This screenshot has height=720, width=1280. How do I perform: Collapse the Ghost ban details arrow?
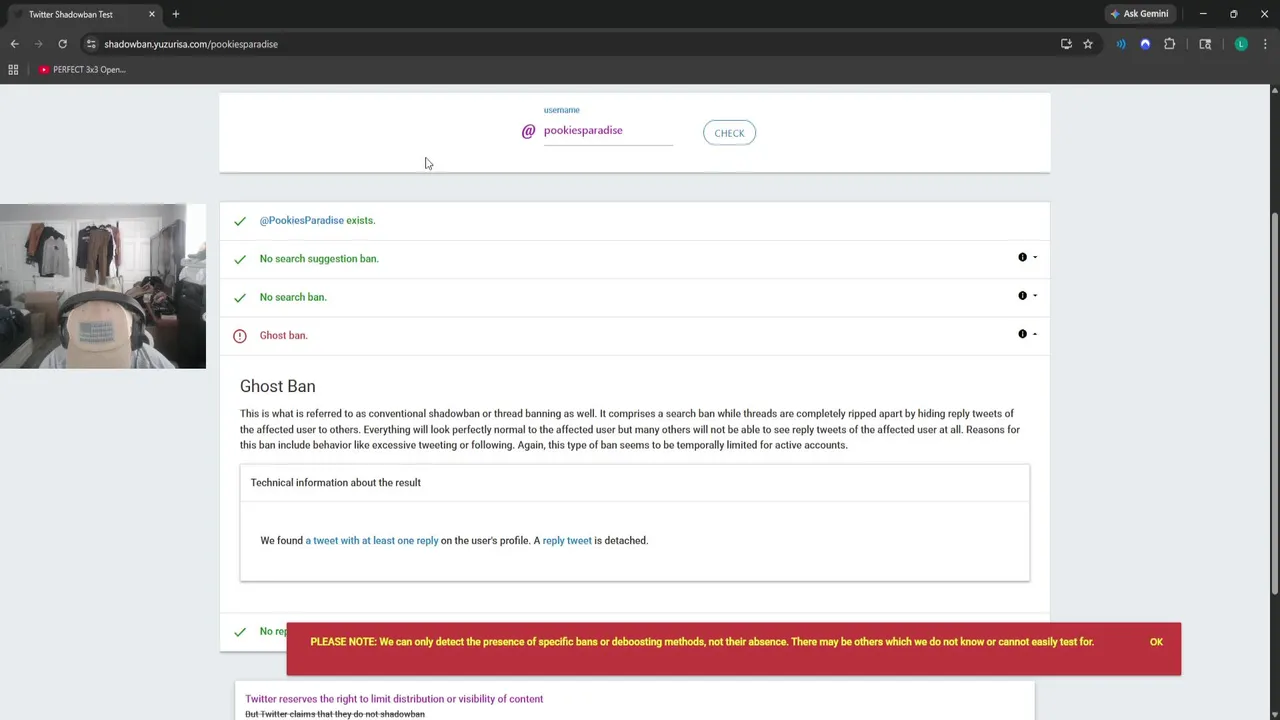(x=1035, y=334)
